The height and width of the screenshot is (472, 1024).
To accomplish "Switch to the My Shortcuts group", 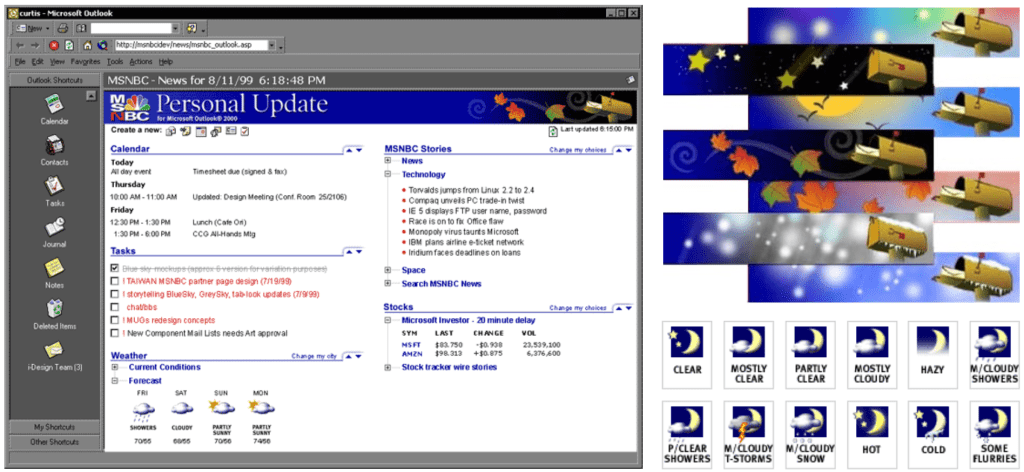I will (54, 427).
